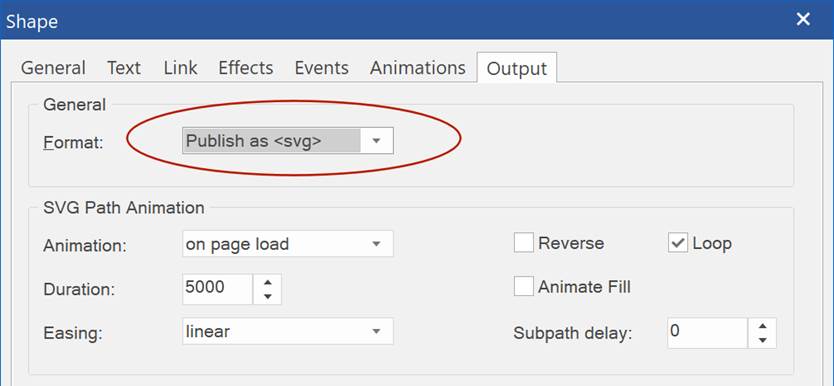Uncheck the Loop checkbox
Viewport: 834px width, 386px height.
coord(678,244)
